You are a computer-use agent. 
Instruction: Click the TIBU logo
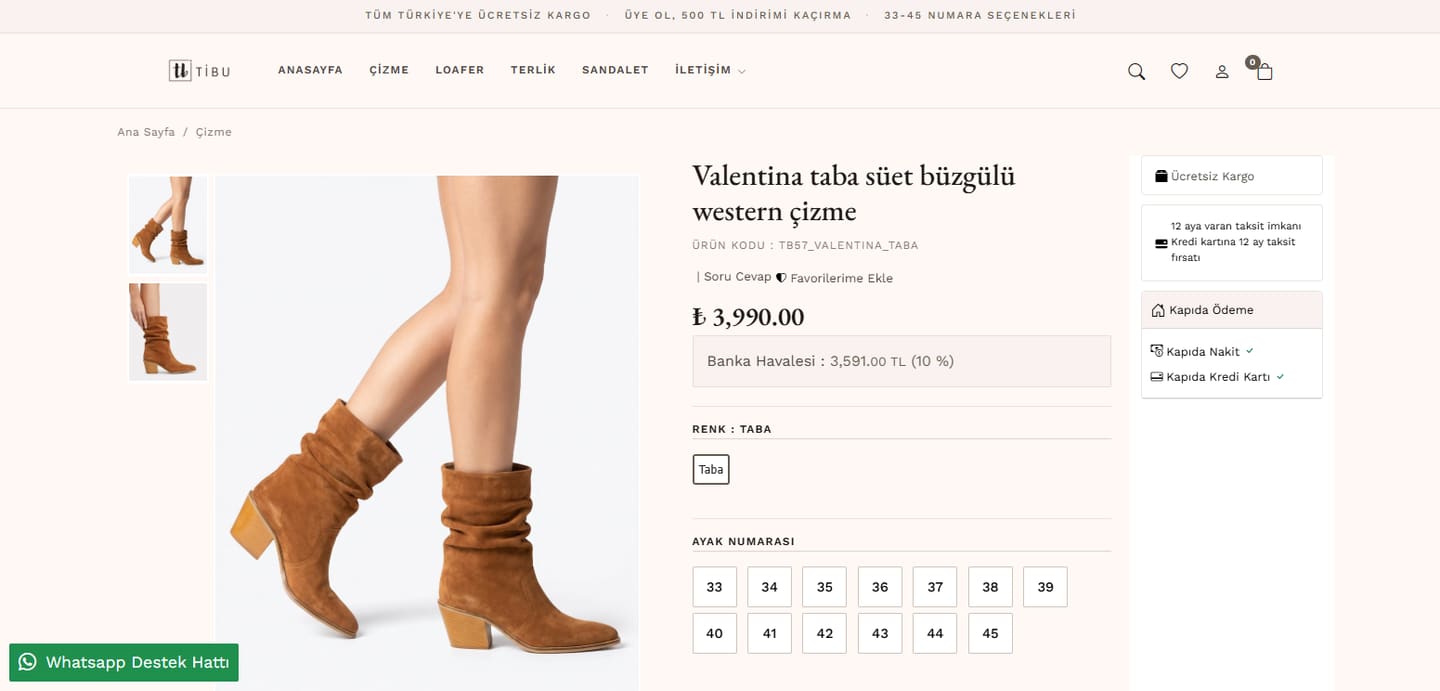click(200, 70)
